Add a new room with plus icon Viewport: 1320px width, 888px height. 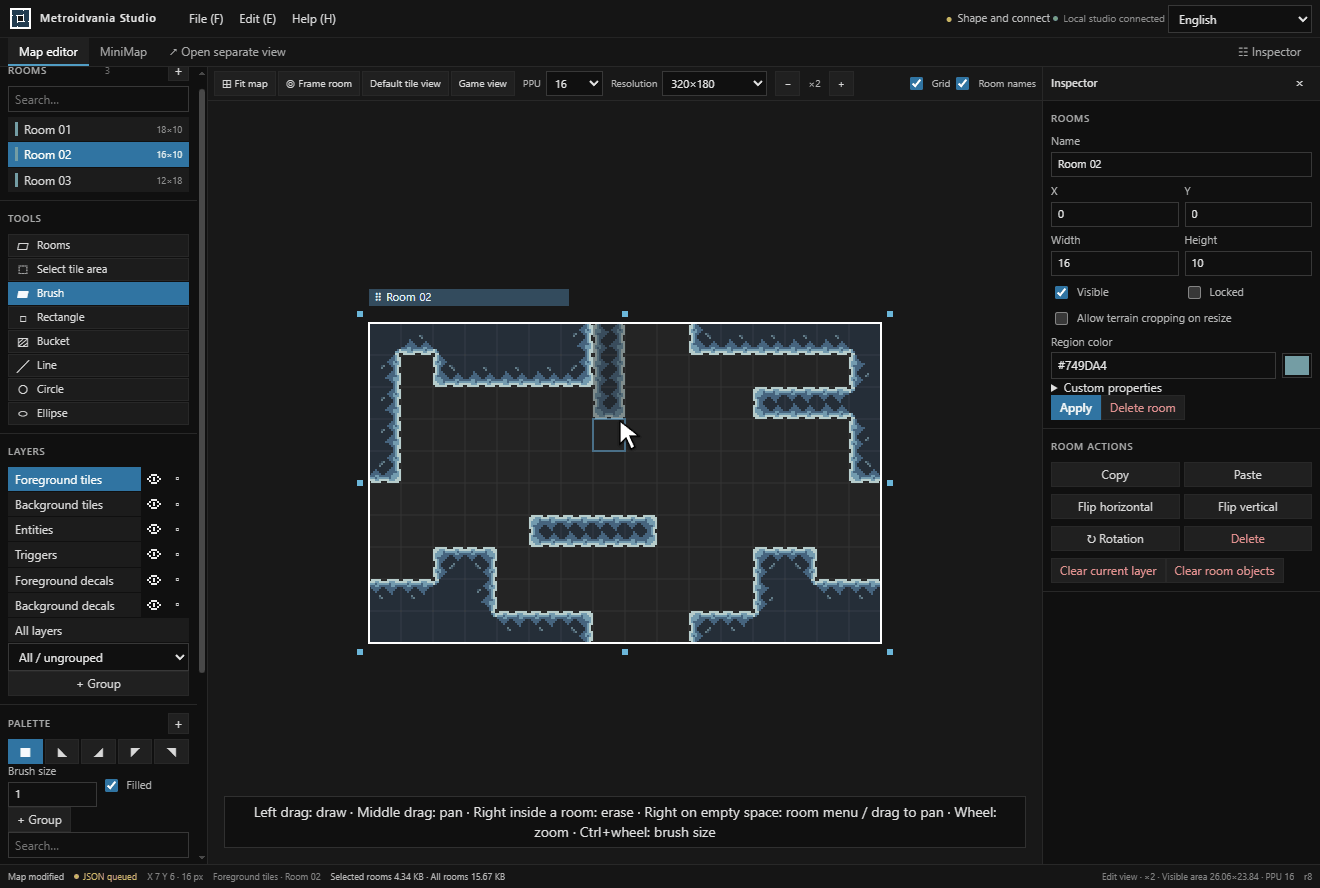coord(178,71)
